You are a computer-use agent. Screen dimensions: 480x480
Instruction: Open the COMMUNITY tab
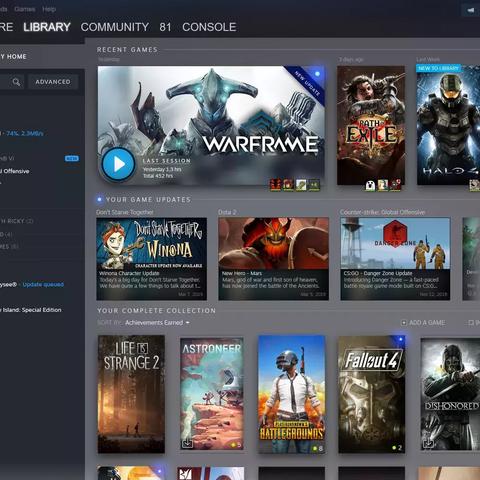(115, 27)
